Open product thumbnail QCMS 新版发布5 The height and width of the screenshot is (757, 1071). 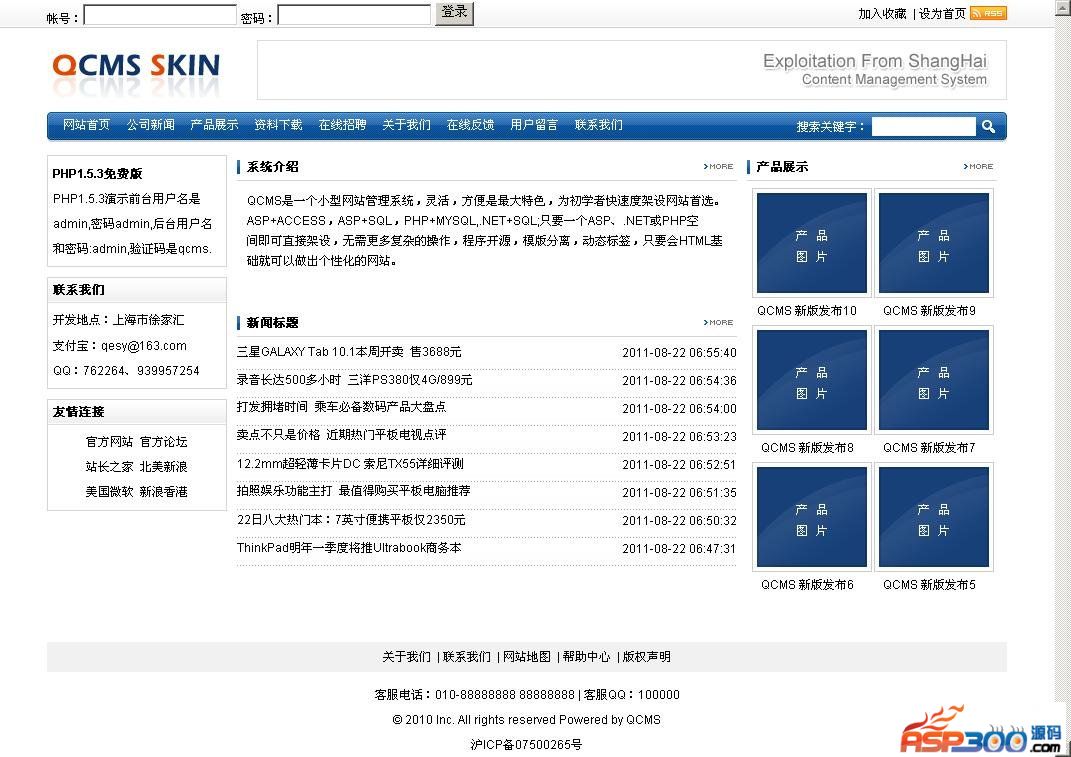[x=934, y=517]
